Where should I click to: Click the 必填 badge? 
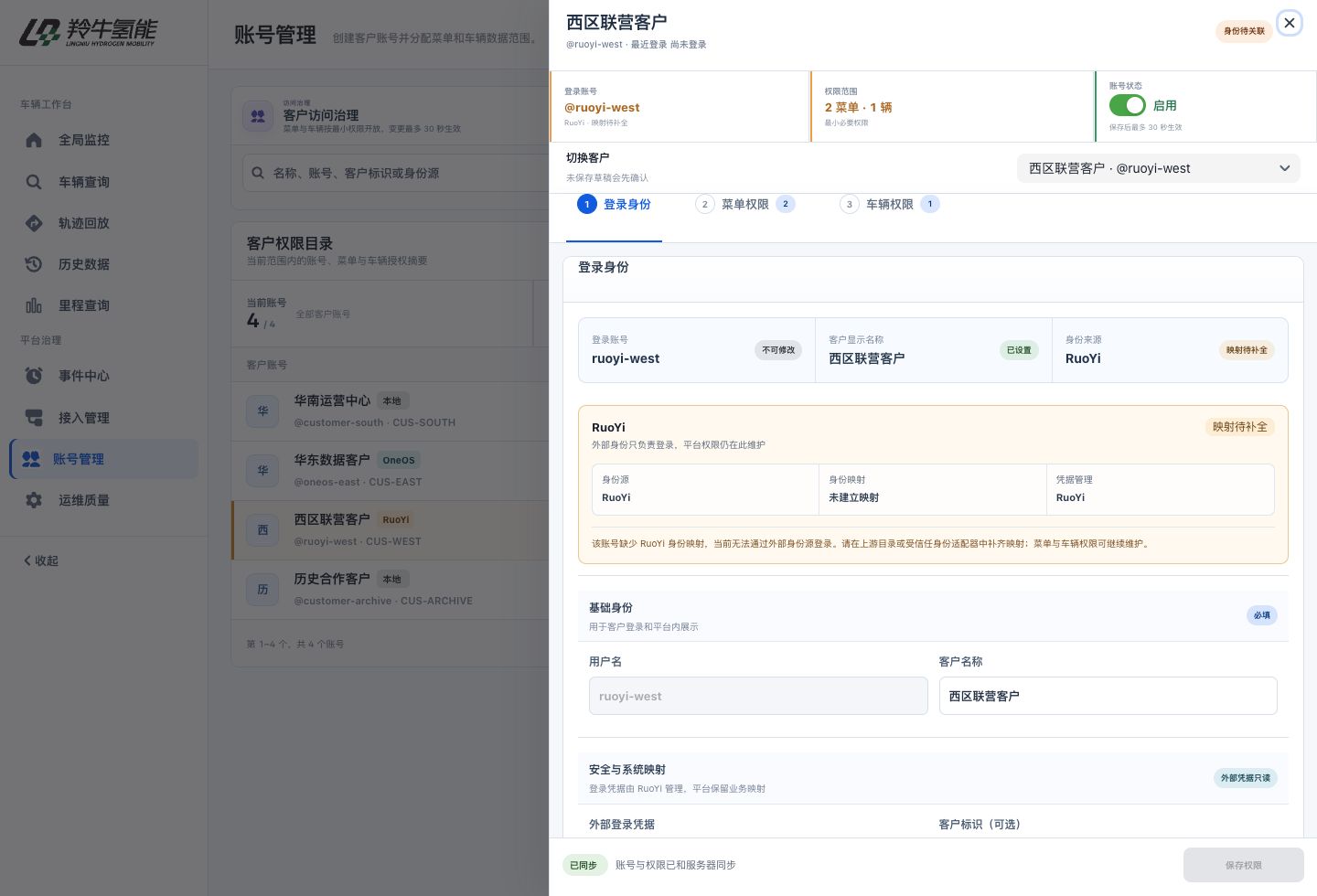(1262, 615)
